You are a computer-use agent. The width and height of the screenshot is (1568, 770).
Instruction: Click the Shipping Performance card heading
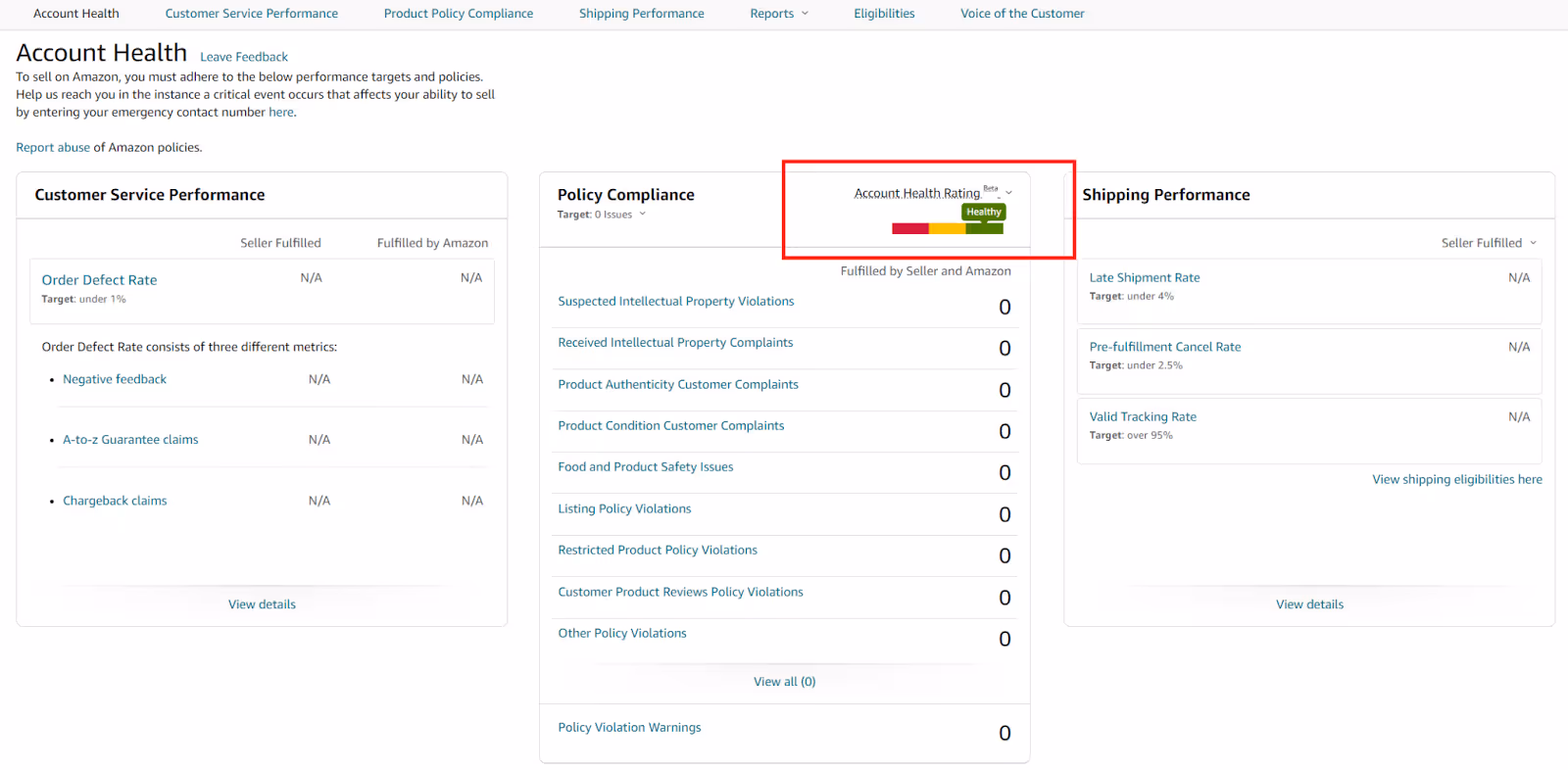(1166, 195)
